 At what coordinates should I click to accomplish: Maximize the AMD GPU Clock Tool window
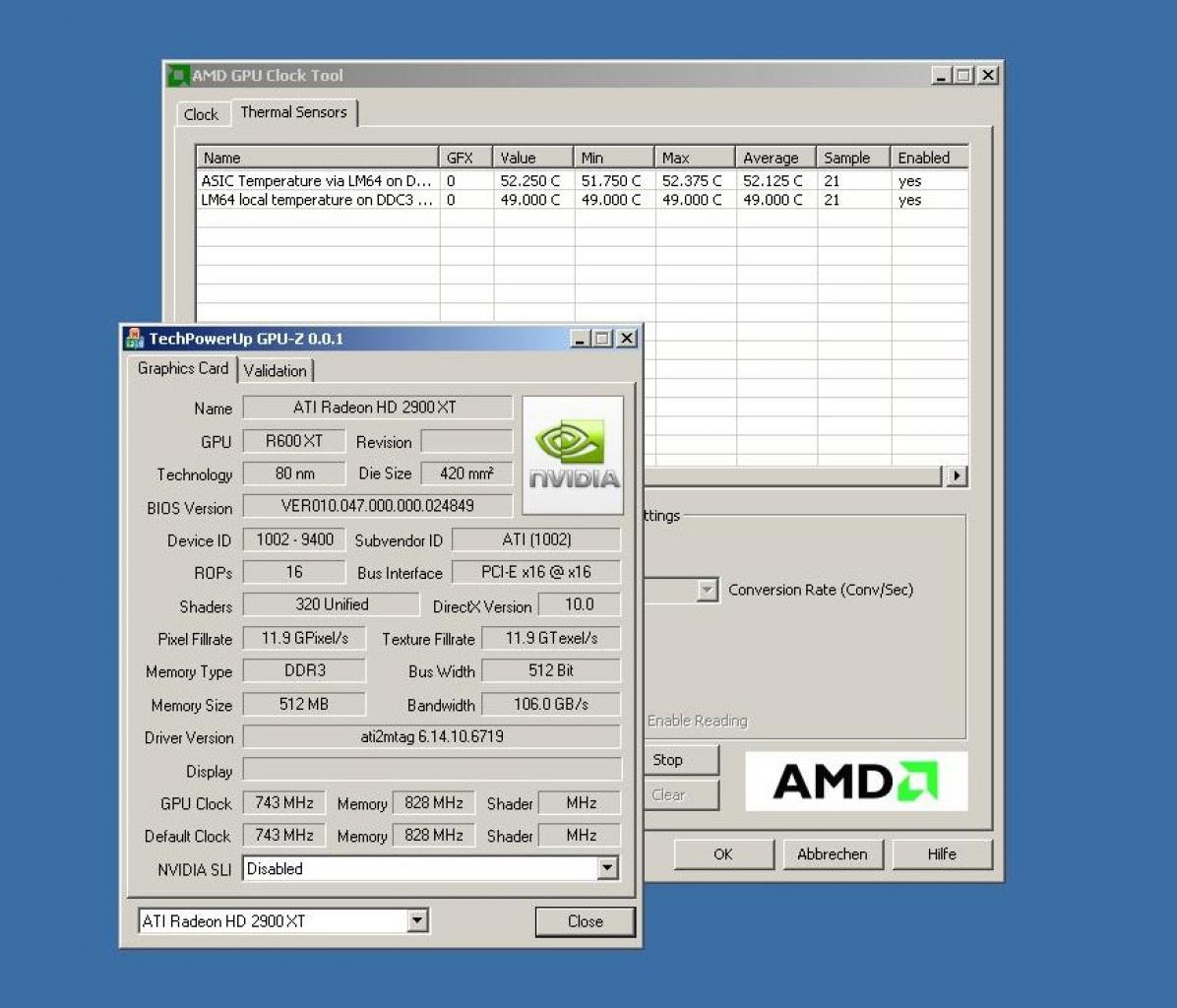[x=964, y=75]
